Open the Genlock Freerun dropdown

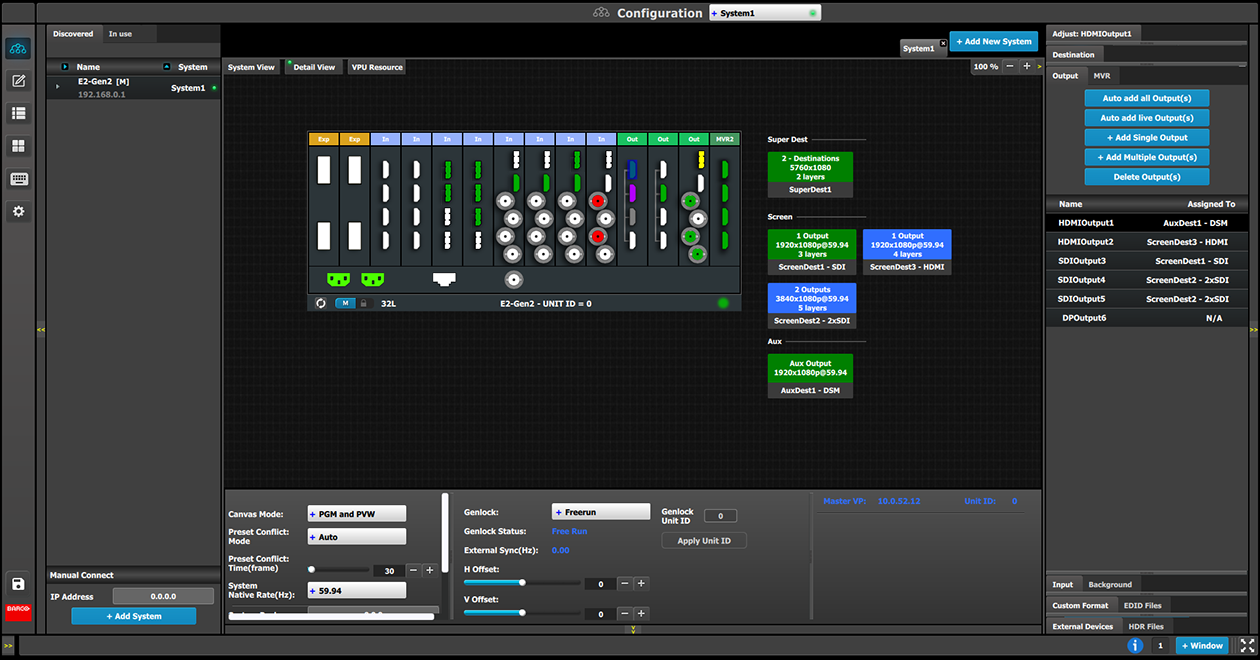coord(601,512)
